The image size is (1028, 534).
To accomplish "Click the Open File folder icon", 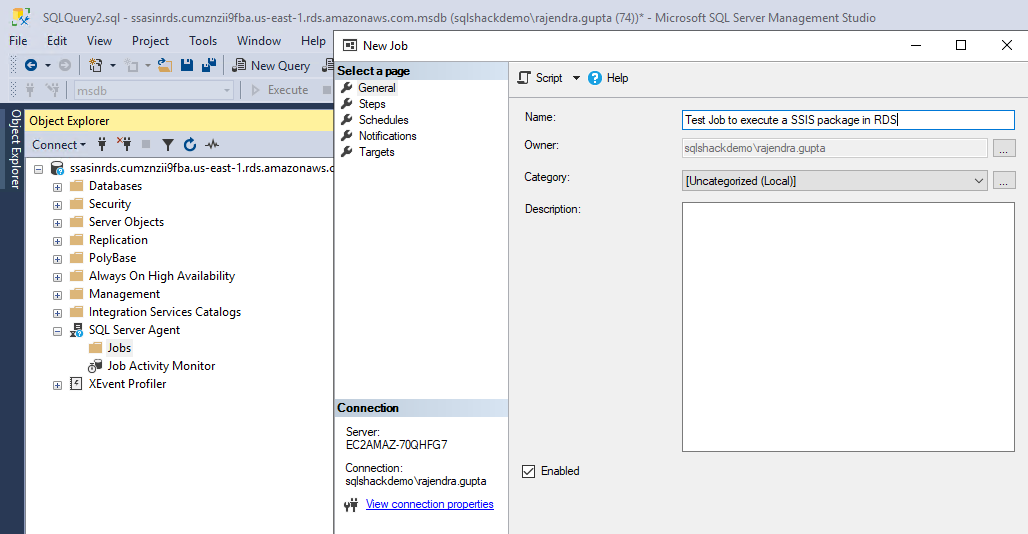I will (165, 66).
